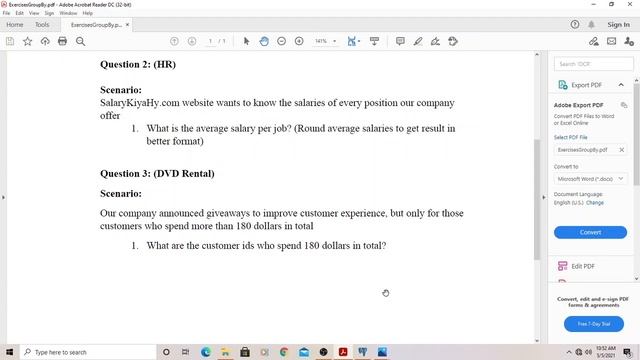The image size is (640, 360).
Task: Open the Help menu
Action: point(87,13)
